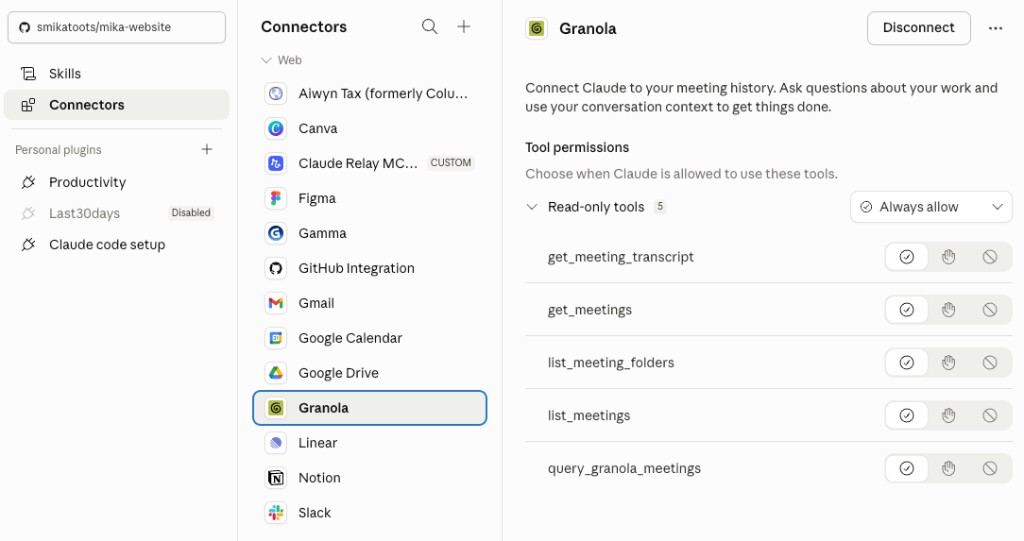Click the Notion connector icon

pyautogui.click(x=276, y=478)
